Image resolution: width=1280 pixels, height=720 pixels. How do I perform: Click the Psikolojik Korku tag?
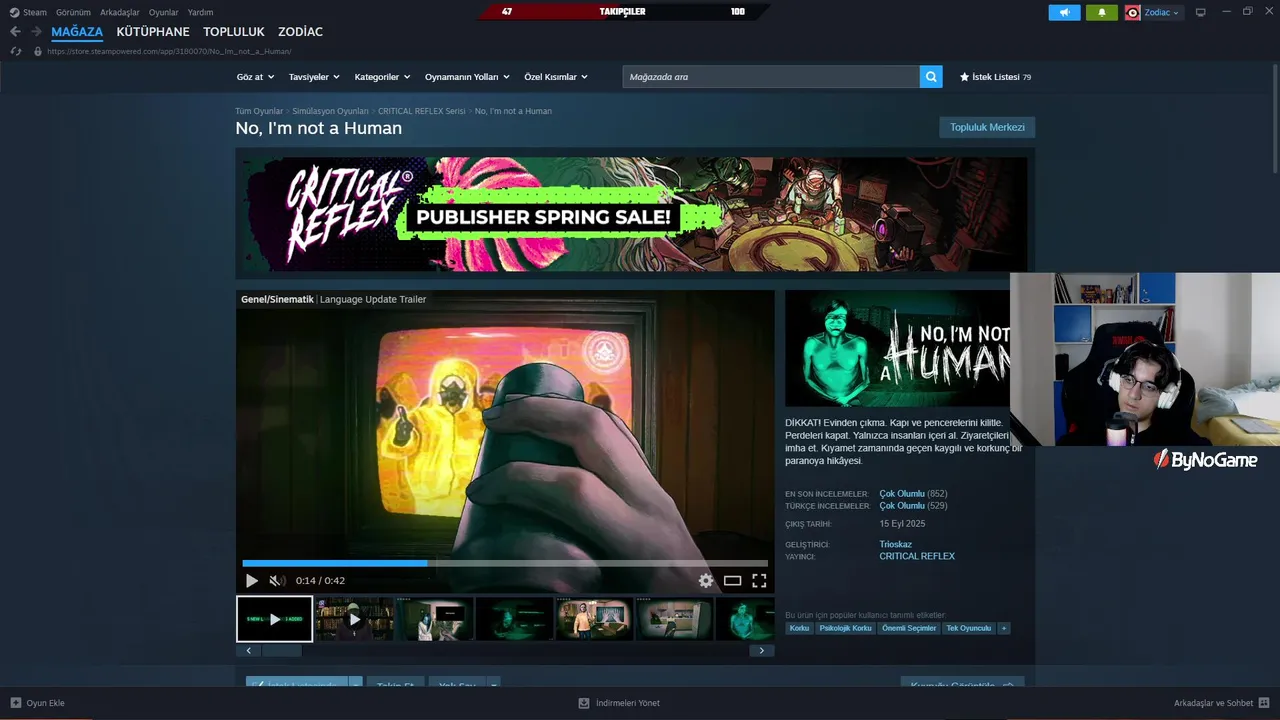point(845,628)
